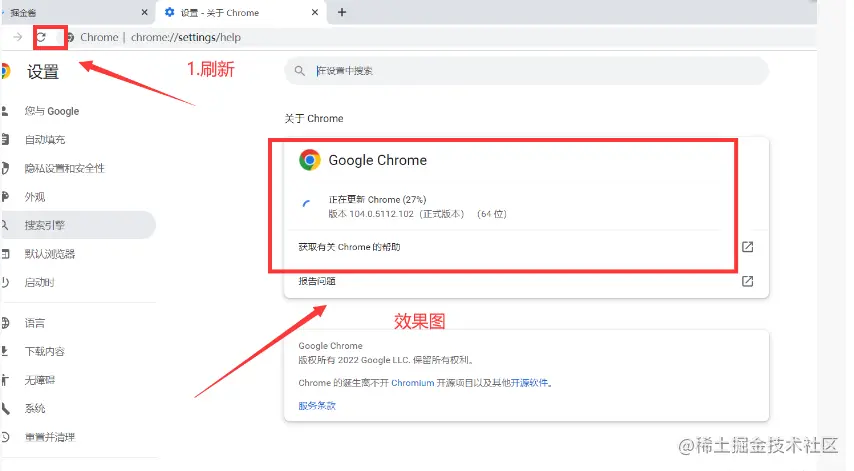
Task: Click external-link icon beside 报告问题
Action: click(x=747, y=281)
